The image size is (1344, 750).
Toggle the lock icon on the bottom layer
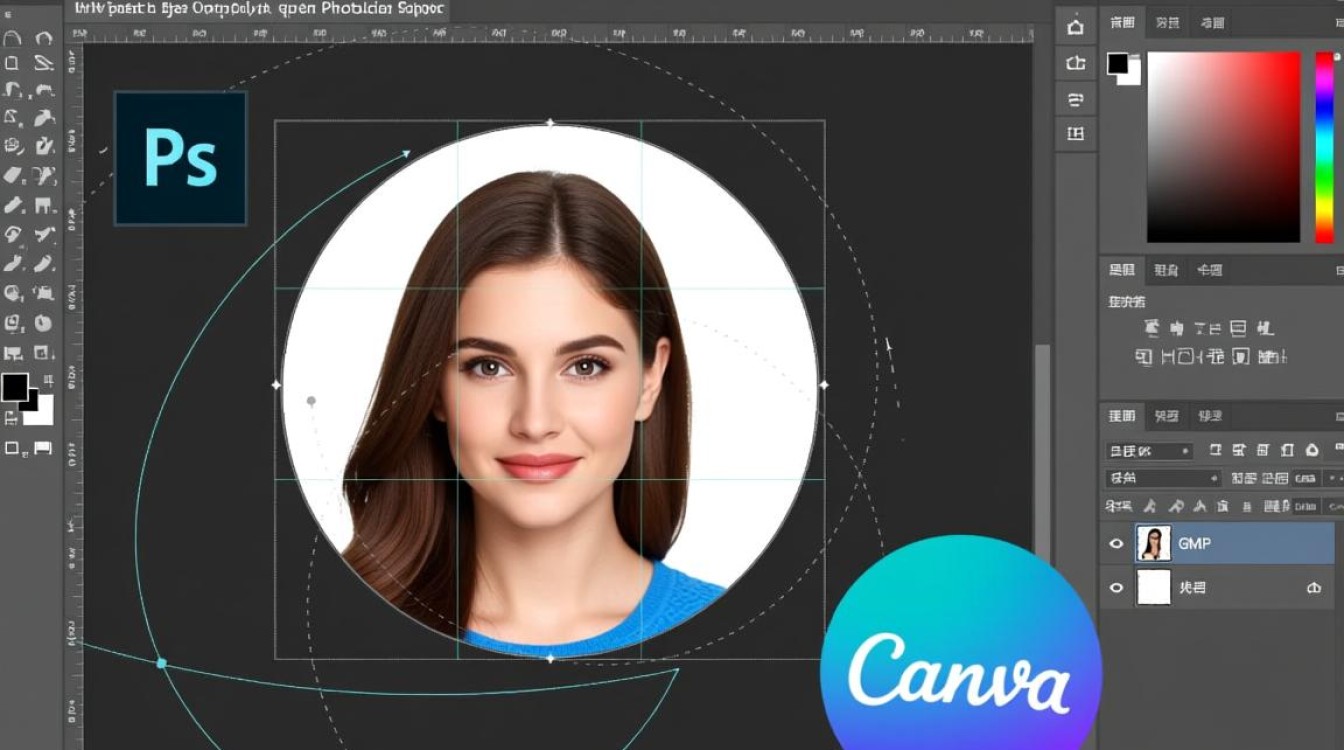[x=1314, y=589]
